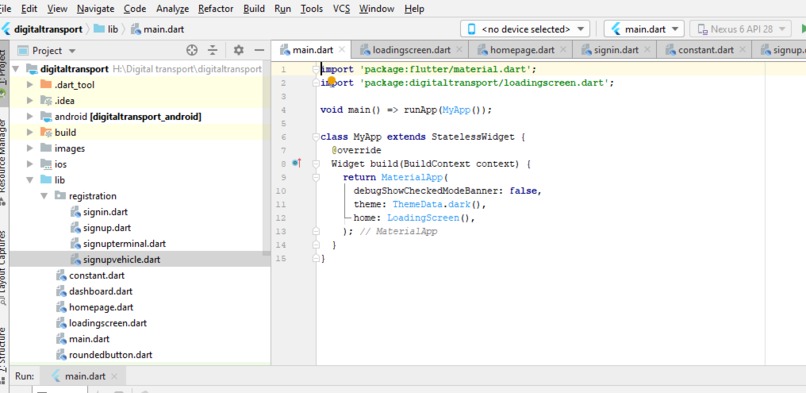The width and height of the screenshot is (806, 393).
Task: Select dashboard.dart in project tree
Action: click(101, 291)
